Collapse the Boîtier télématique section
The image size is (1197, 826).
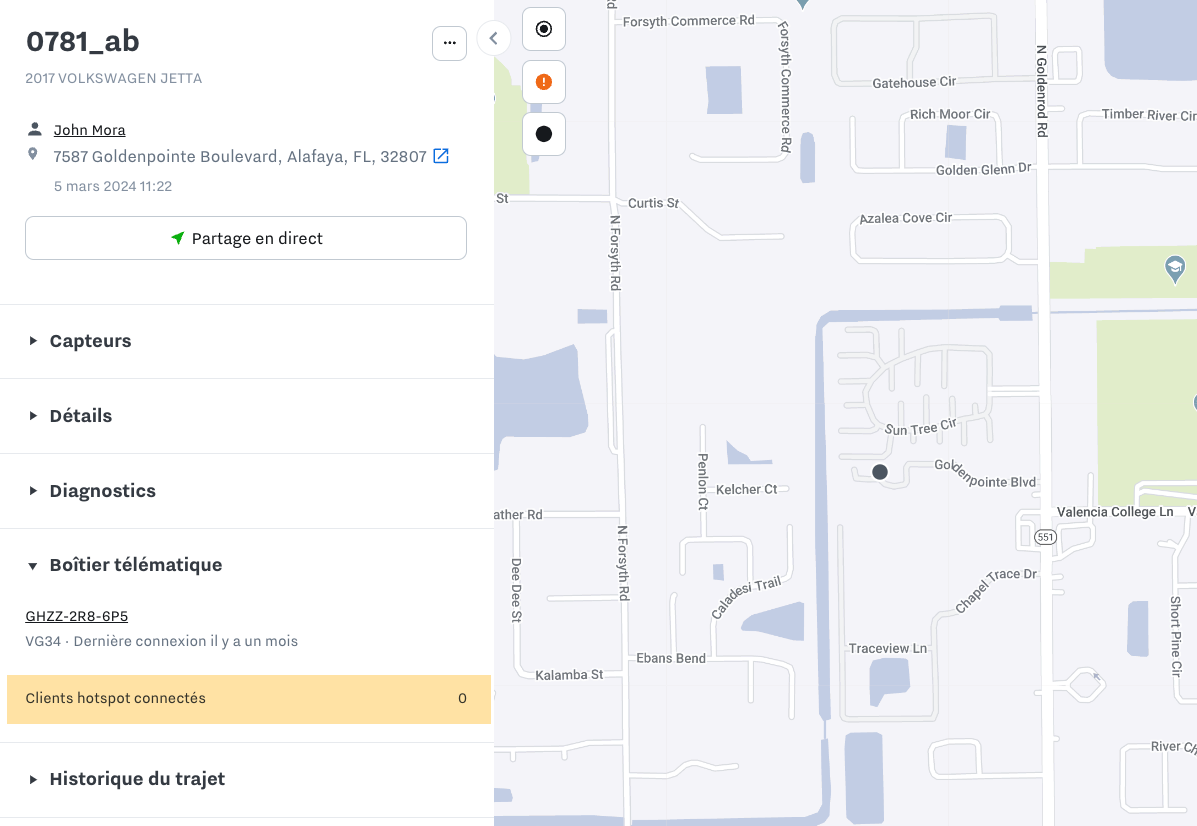tap(135, 565)
